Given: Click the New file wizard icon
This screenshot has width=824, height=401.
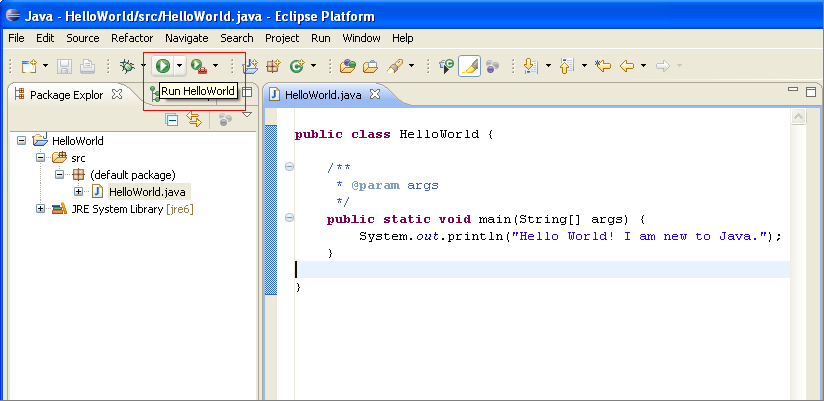Looking at the screenshot, I should 28,66.
